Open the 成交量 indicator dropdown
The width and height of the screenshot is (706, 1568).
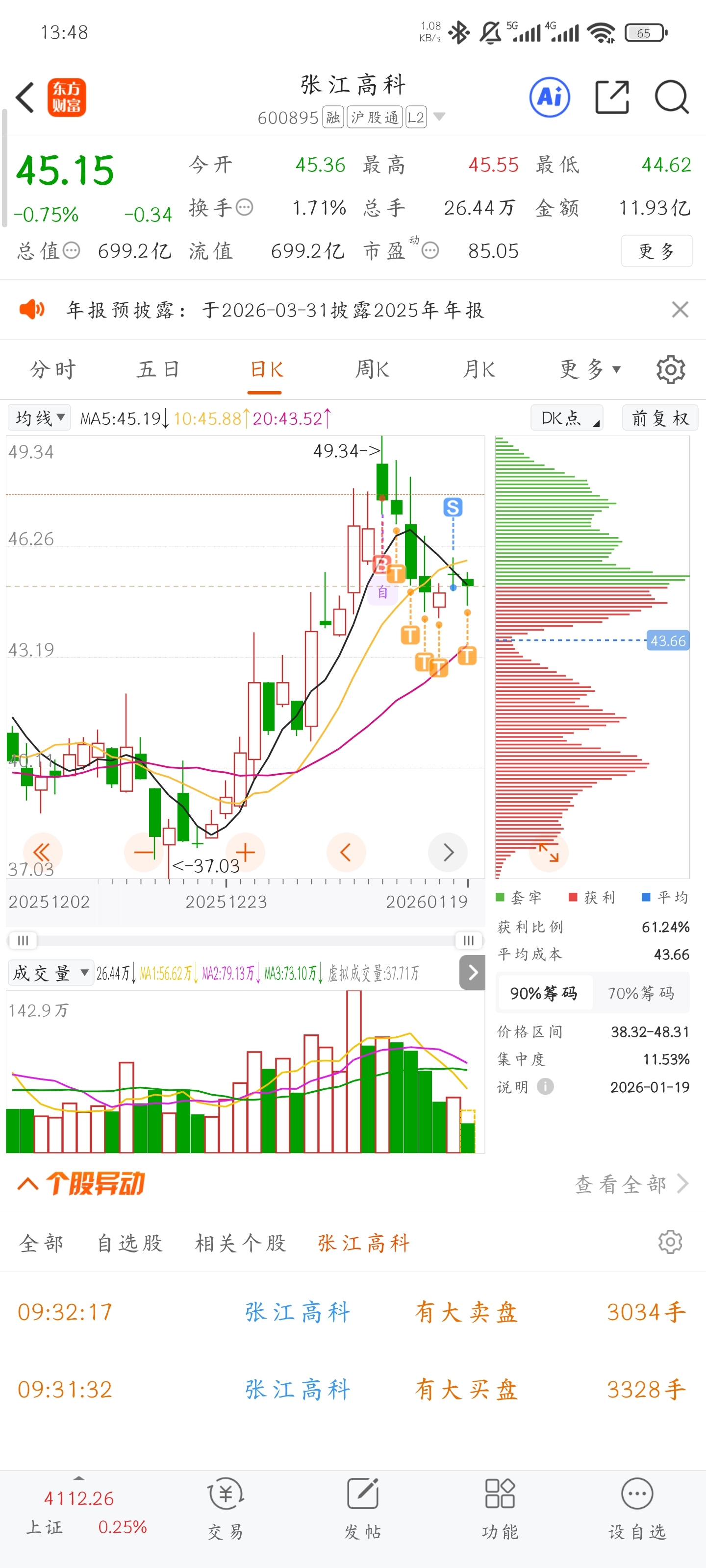[x=50, y=973]
